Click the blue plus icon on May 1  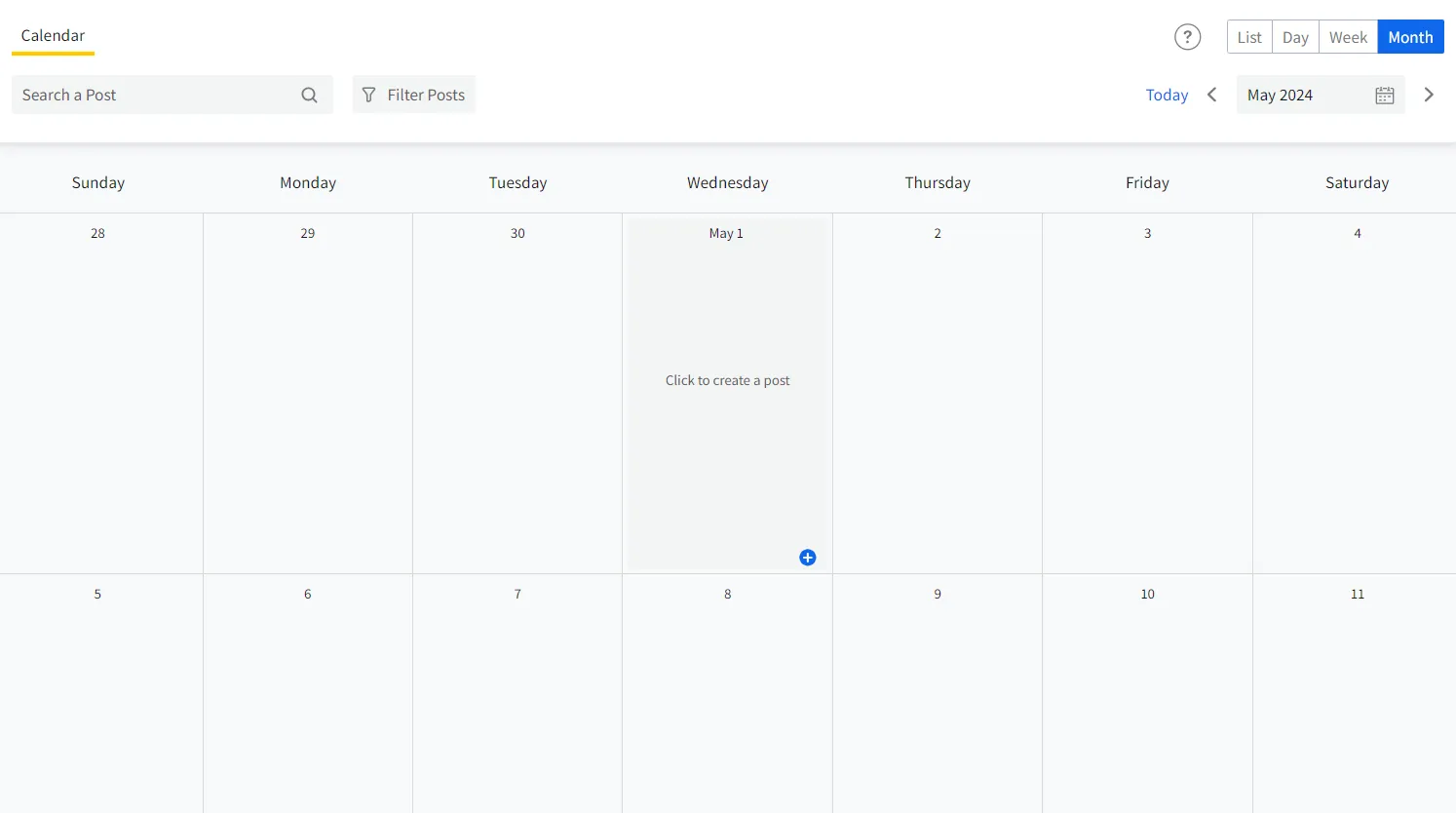[808, 557]
